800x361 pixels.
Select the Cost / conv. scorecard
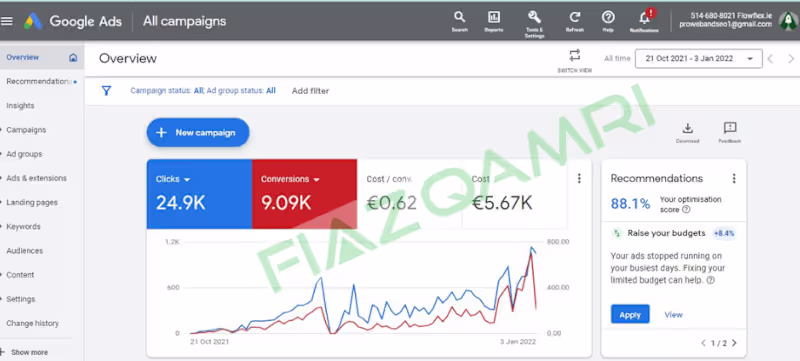[x=410, y=194]
